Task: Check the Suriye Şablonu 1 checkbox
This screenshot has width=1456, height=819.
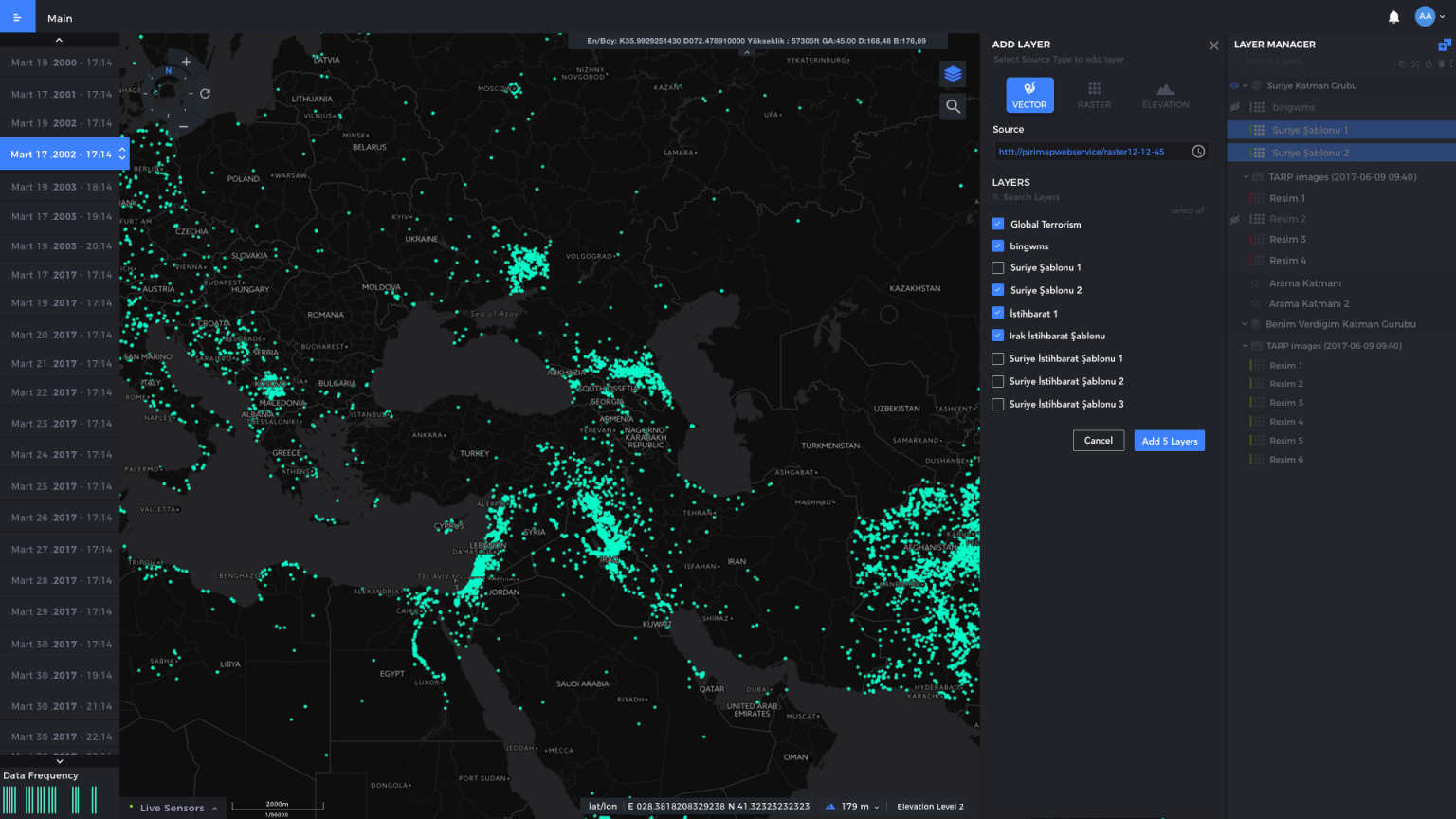Action: click(x=998, y=268)
